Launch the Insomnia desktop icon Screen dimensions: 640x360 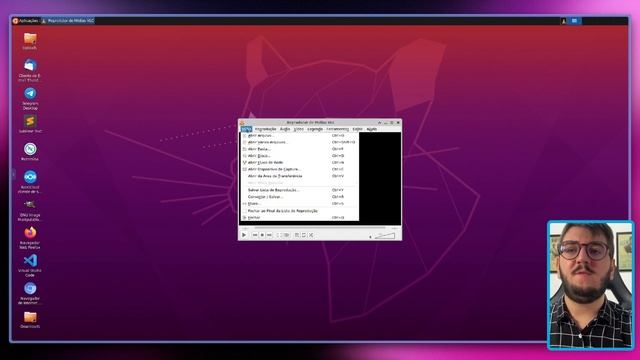pyautogui.click(x=30, y=152)
